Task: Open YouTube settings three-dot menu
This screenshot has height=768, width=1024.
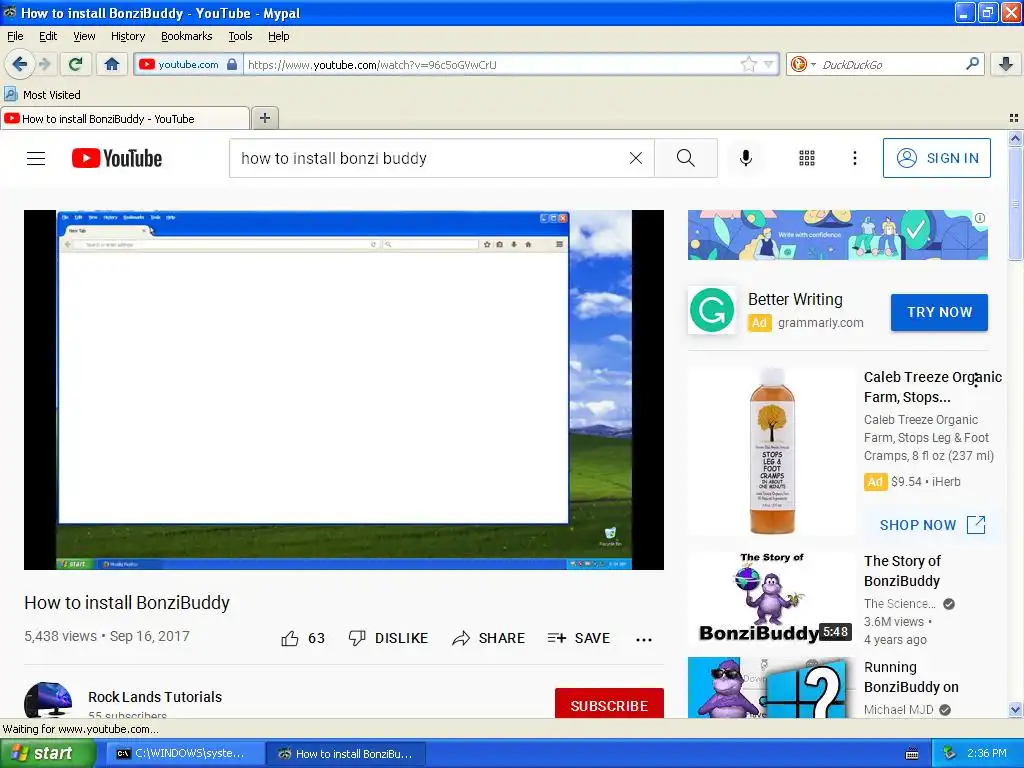Action: click(x=854, y=158)
